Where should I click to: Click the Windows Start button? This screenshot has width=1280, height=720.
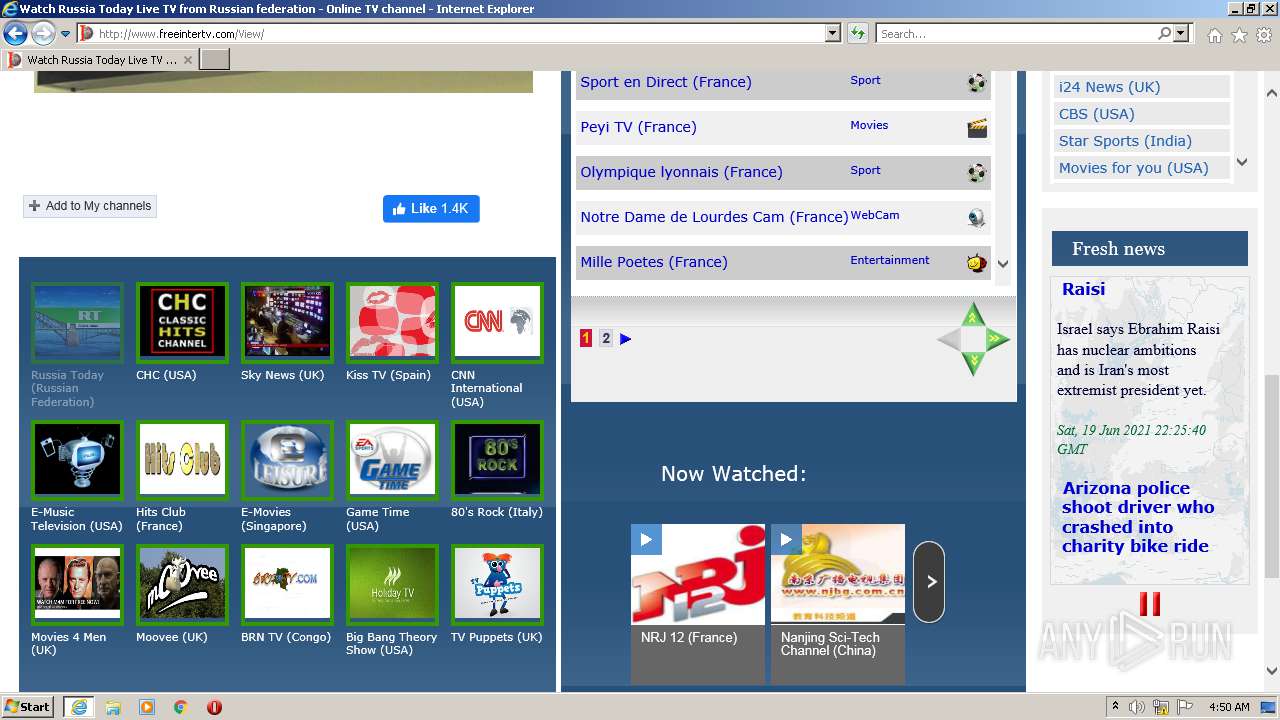[28, 707]
